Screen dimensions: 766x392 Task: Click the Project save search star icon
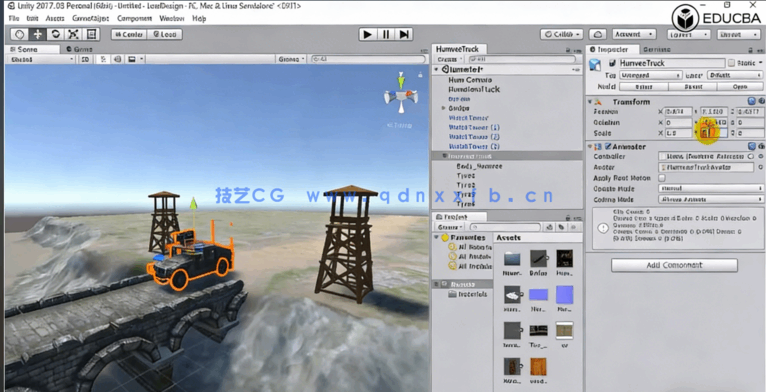tap(574, 227)
